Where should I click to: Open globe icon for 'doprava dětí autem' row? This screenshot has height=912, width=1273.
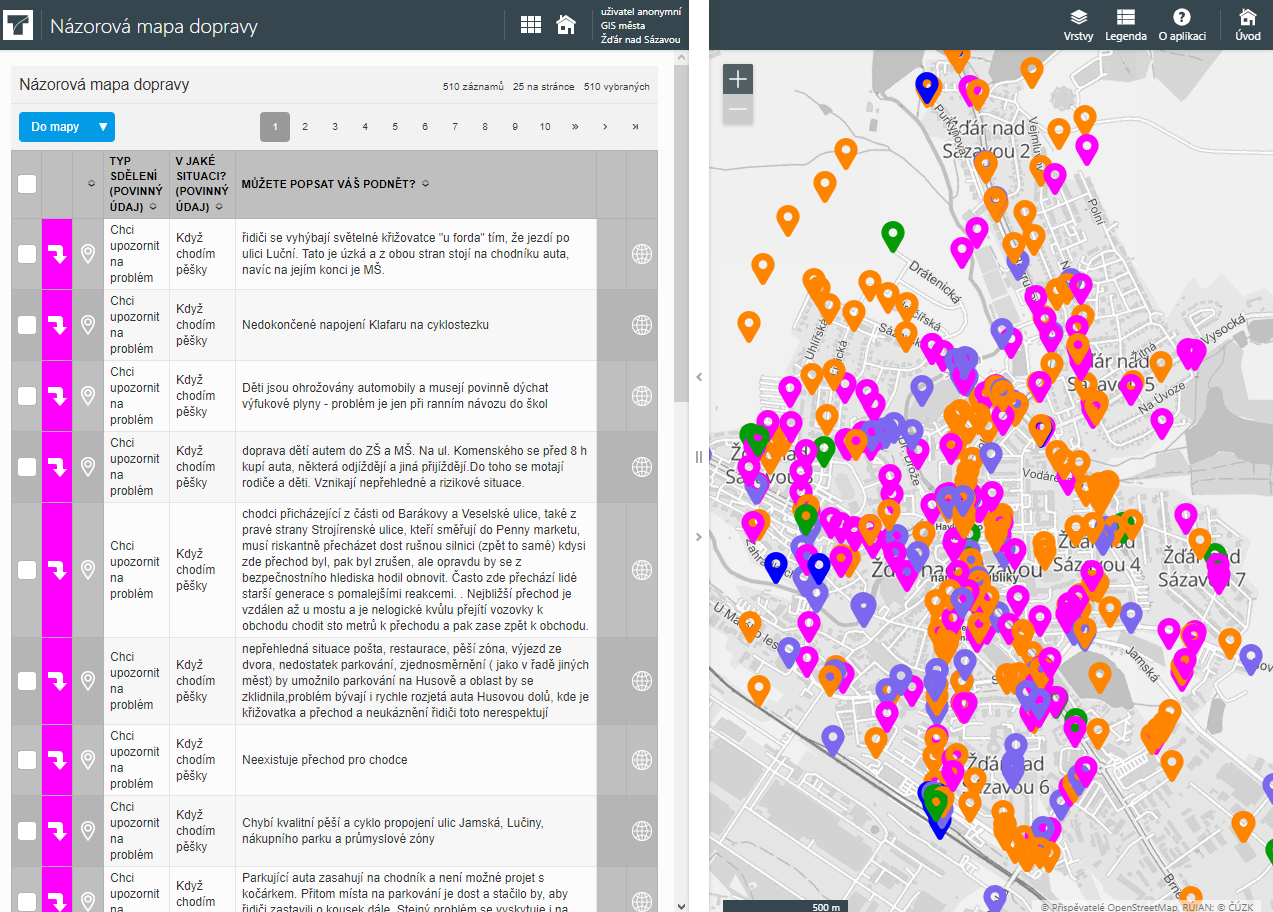(642, 467)
